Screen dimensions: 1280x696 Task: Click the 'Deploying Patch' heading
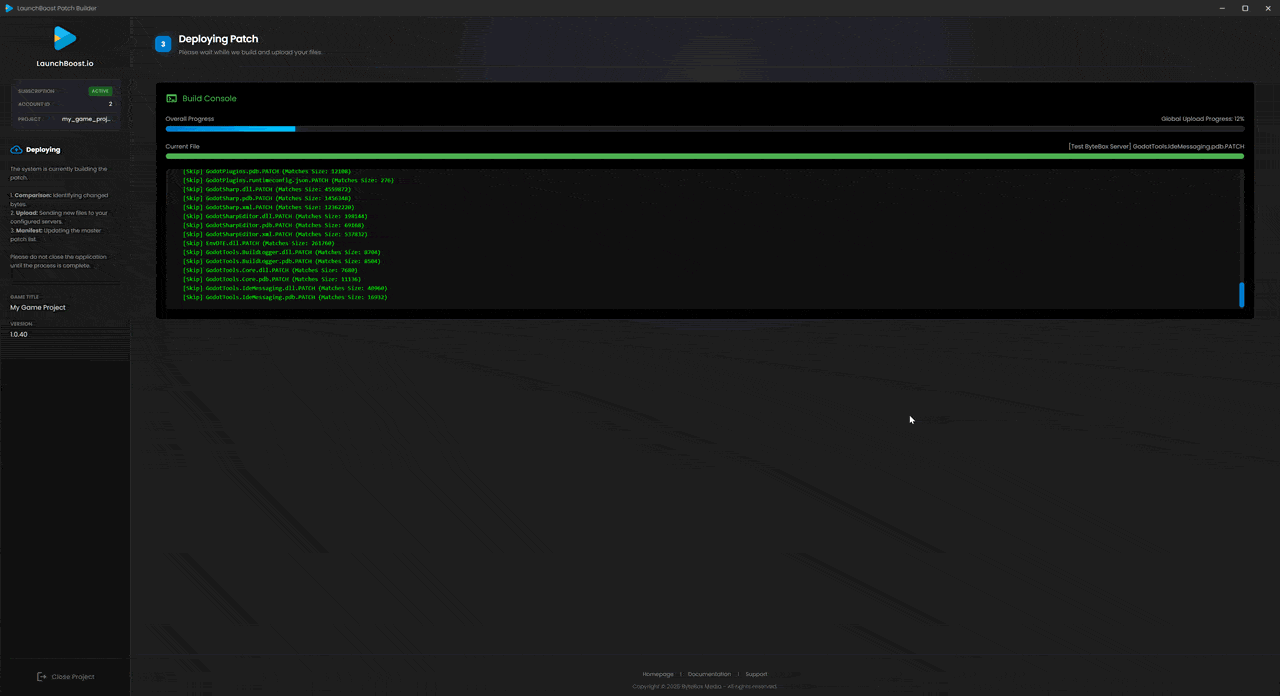click(218, 39)
